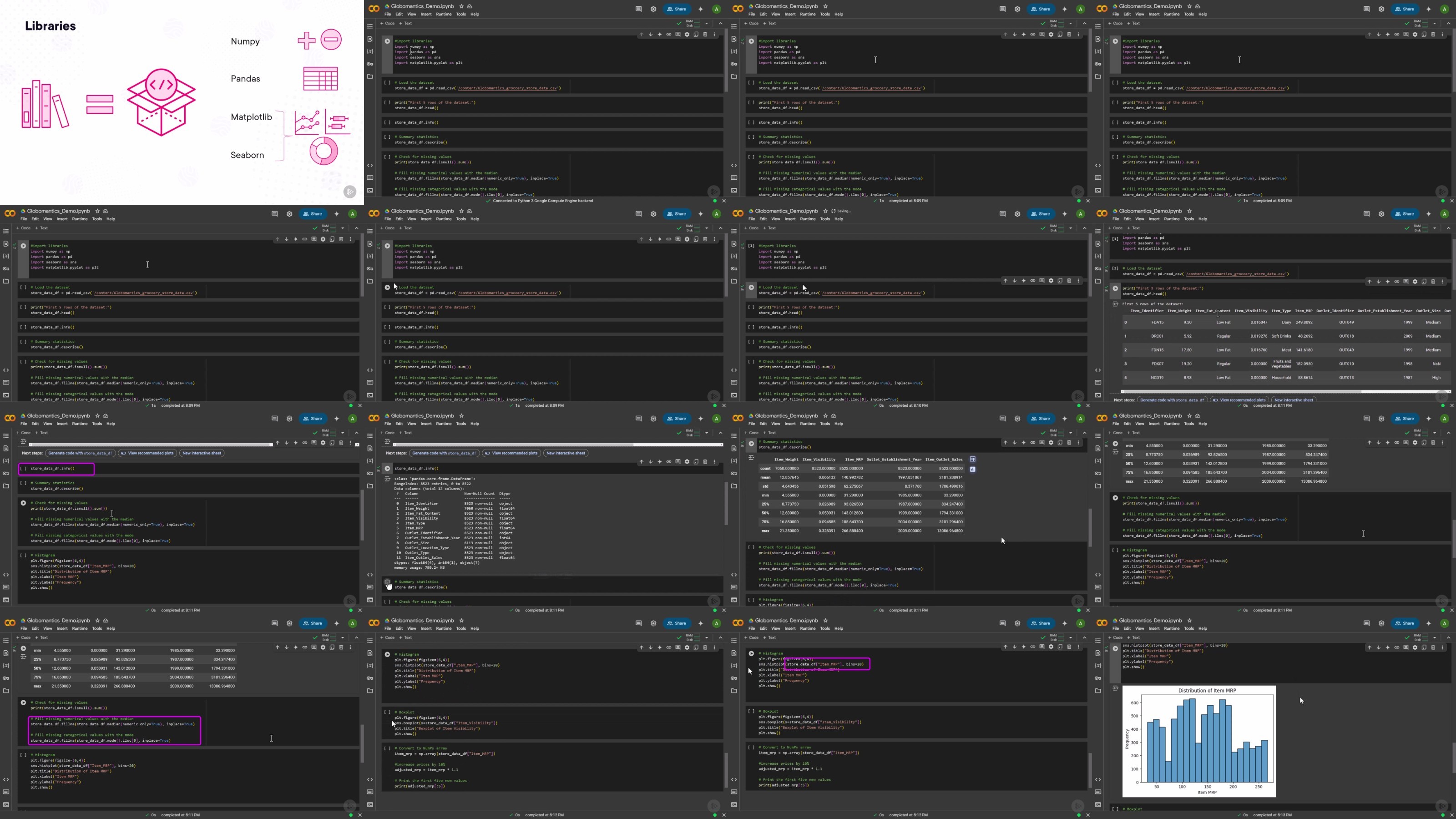Image resolution: width=1456 pixels, height=819 pixels.
Task: Run Load the dataset cell in Saving frame
Action: tap(751, 288)
